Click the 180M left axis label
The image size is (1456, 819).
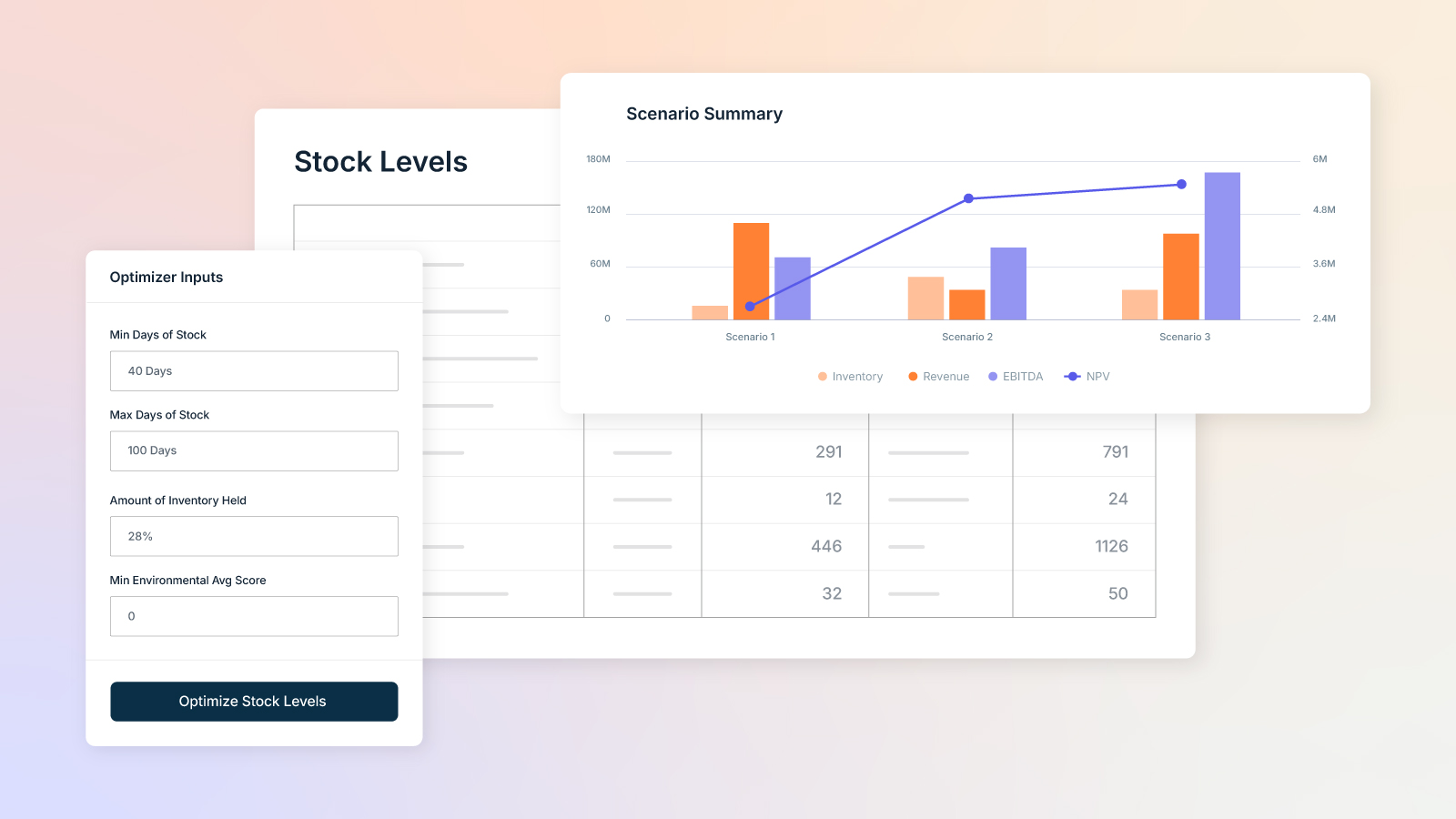598,159
